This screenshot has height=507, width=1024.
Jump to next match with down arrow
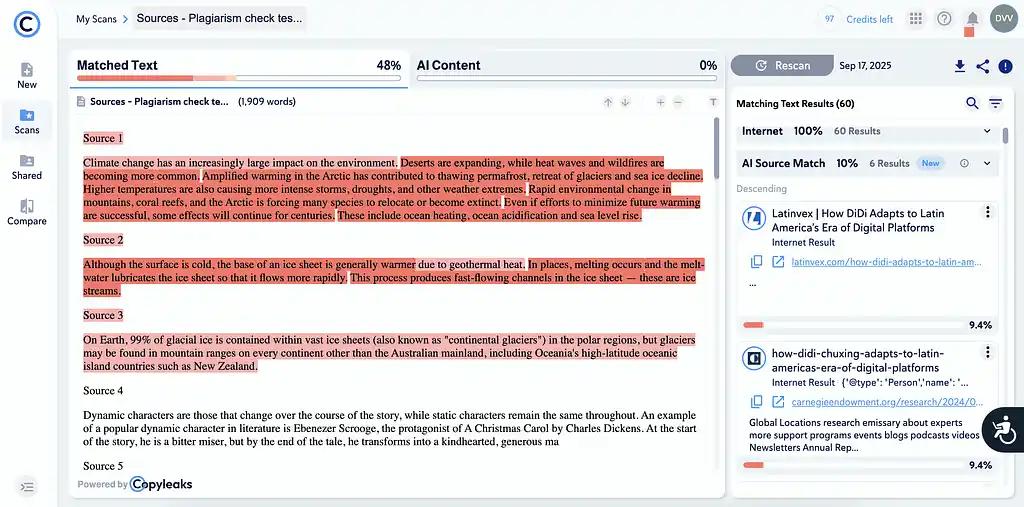(625, 102)
